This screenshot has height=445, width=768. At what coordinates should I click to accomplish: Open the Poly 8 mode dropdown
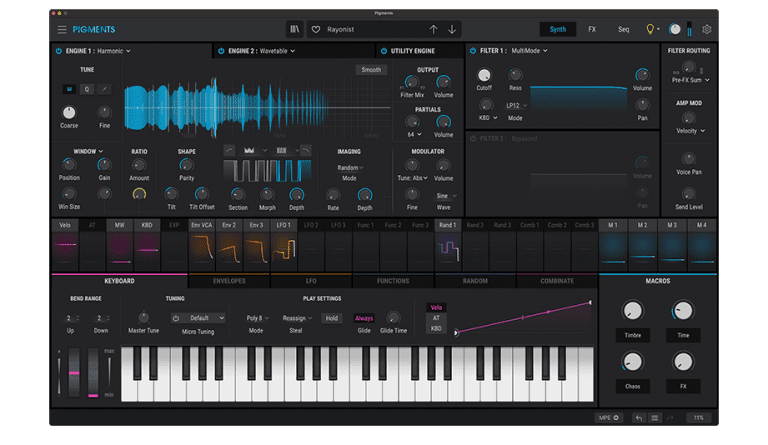(x=256, y=318)
